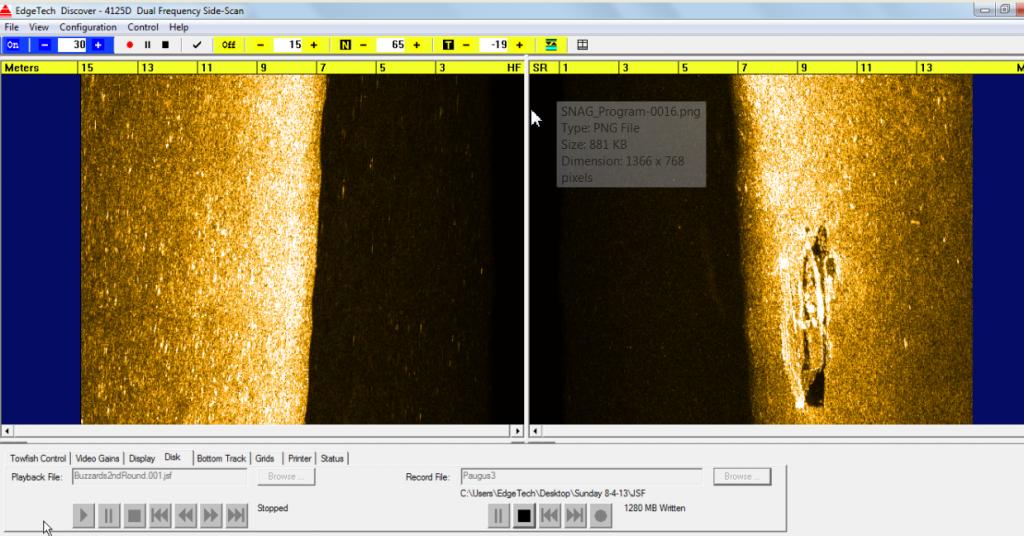Open the color palette icon in the toolbar
This screenshot has width=1024, height=536.
[x=551, y=45]
